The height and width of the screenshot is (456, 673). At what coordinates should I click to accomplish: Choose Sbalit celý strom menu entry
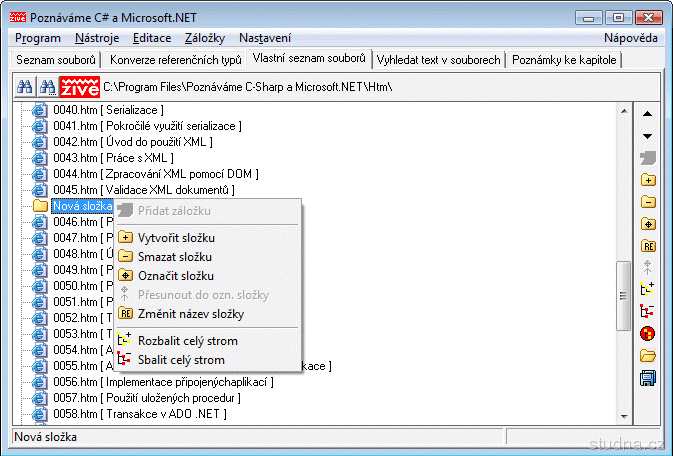[x=208, y=360]
